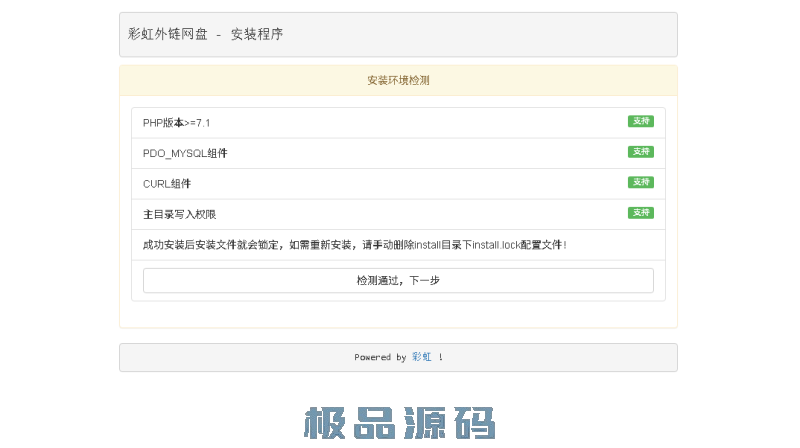800x448 pixels.
Task: Click the 支持 badge for CURL组件
Action: pos(640,183)
